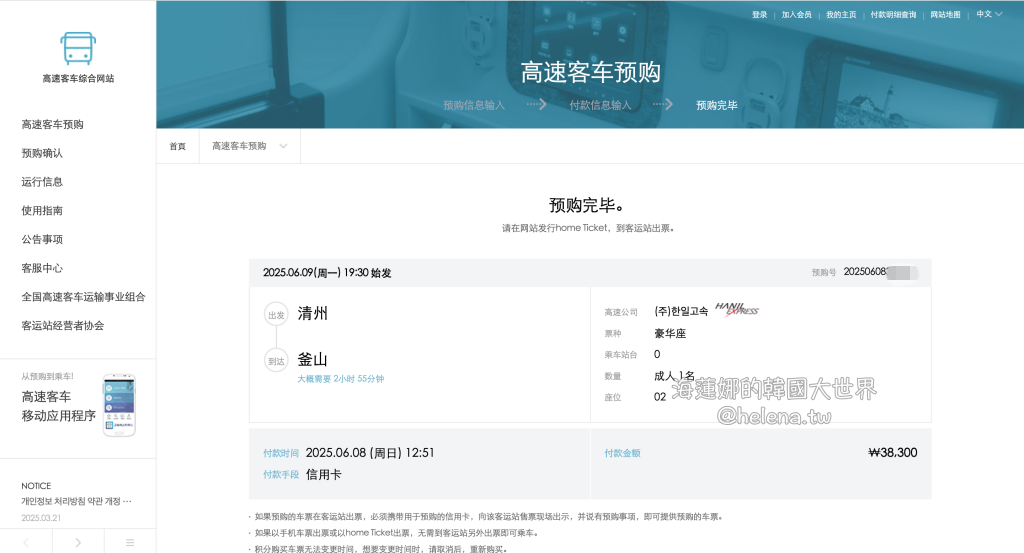Click the bus logo icon
The height and width of the screenshot is (553, 1024).
click(x=78, y=47)
